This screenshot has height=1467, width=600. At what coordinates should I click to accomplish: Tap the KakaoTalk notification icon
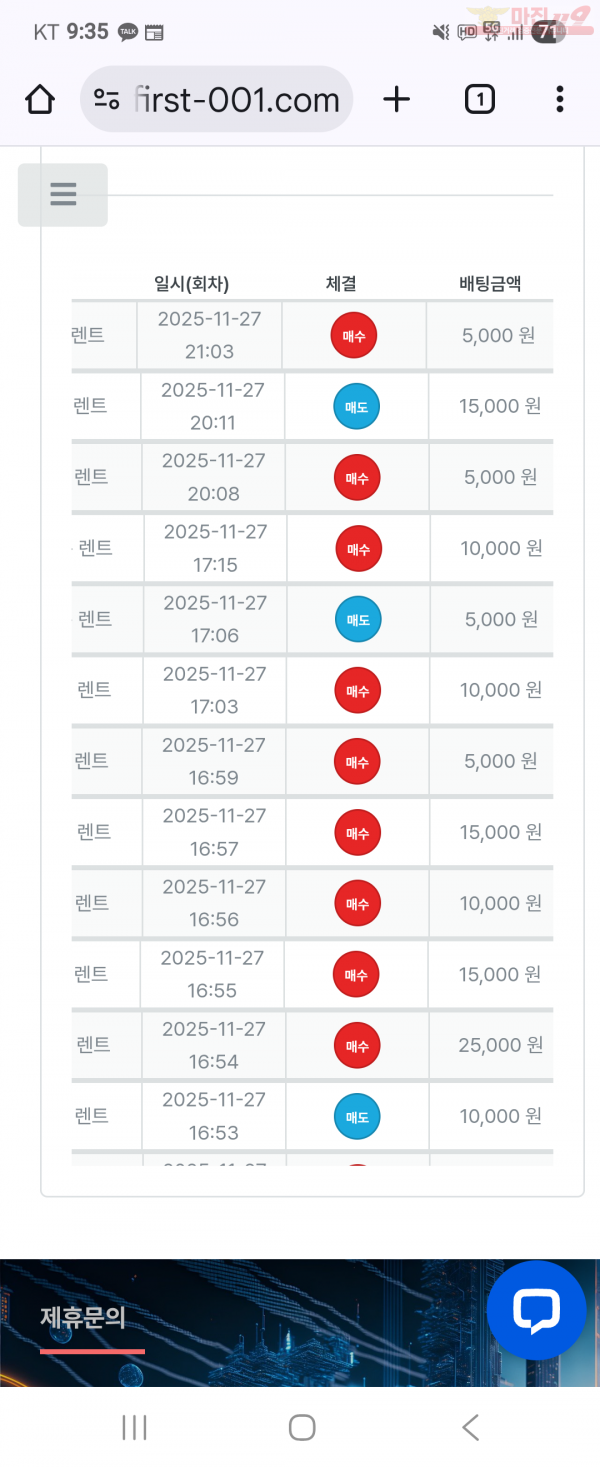[x=124, y=31]
